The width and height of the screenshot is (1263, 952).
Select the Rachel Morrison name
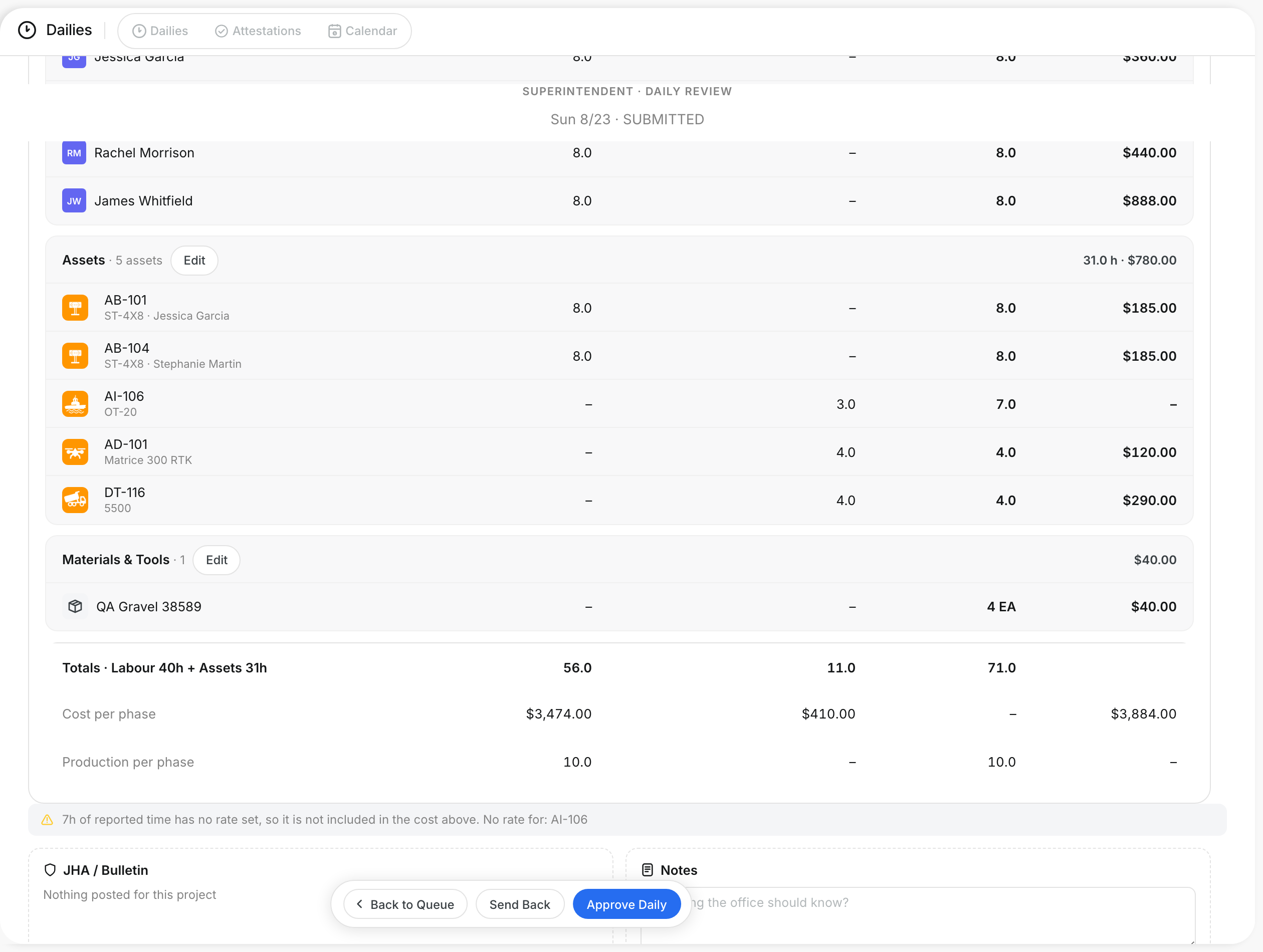pos(144,153)
